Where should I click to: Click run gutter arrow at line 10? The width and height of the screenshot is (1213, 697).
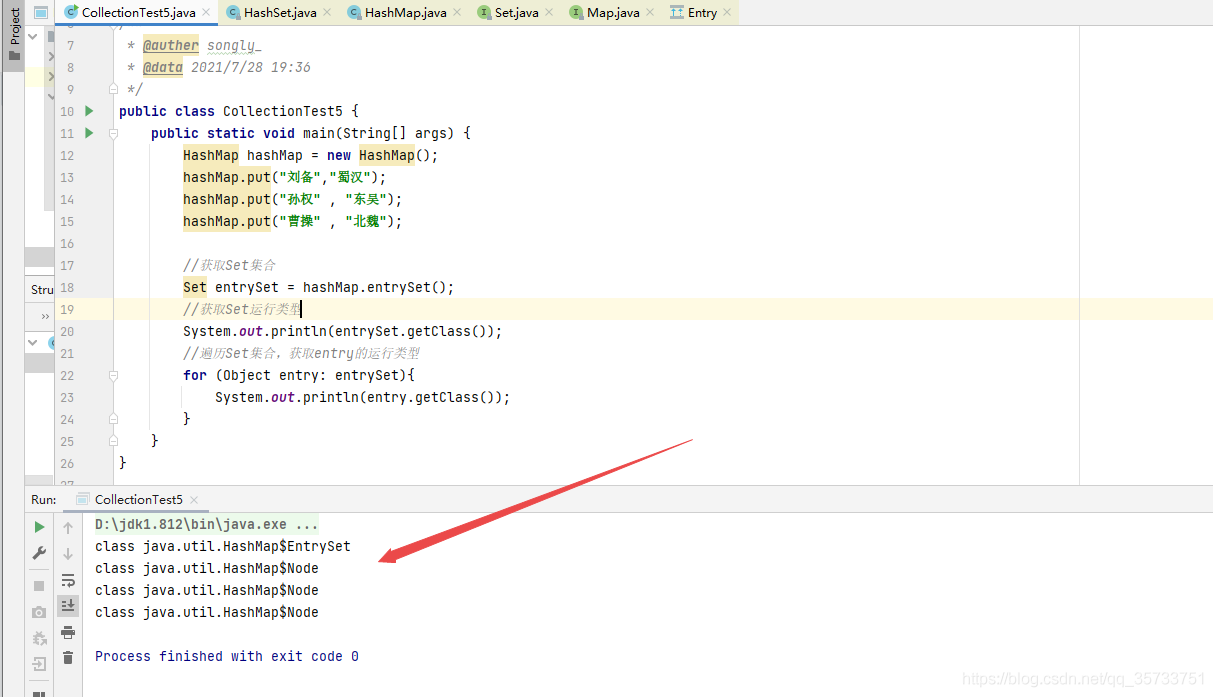pyautogui.click(x=89, y=111)
